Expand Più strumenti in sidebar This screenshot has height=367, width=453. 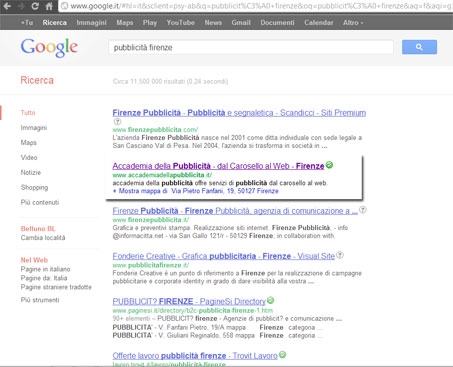click(x=40, y=300)
